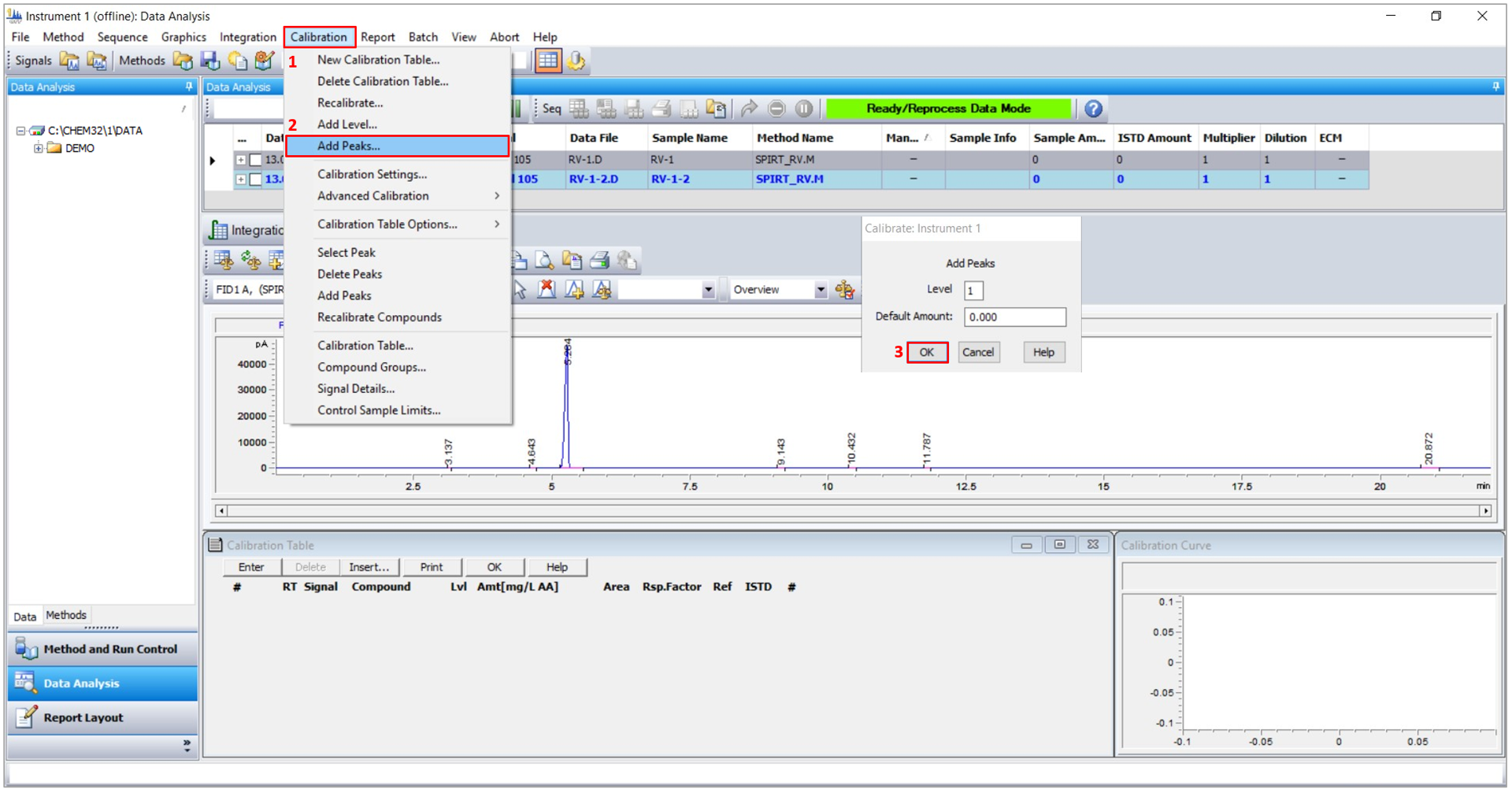The width and height of the screenshot is (1512, 789).
Task: Click the balance scale calibration icon
Action: pyautogui.click(x=844, y=290)
